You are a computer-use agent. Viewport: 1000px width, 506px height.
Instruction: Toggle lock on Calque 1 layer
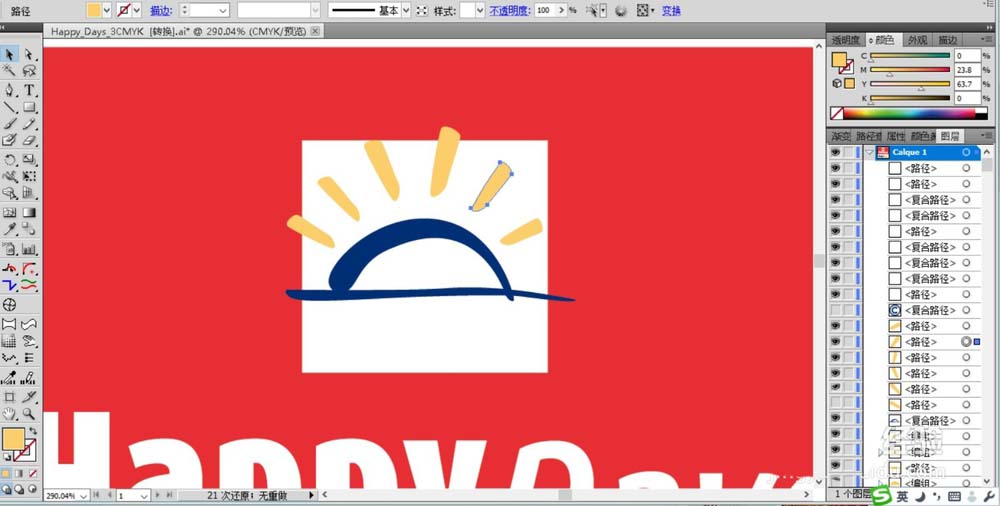(x=848, y=152)
